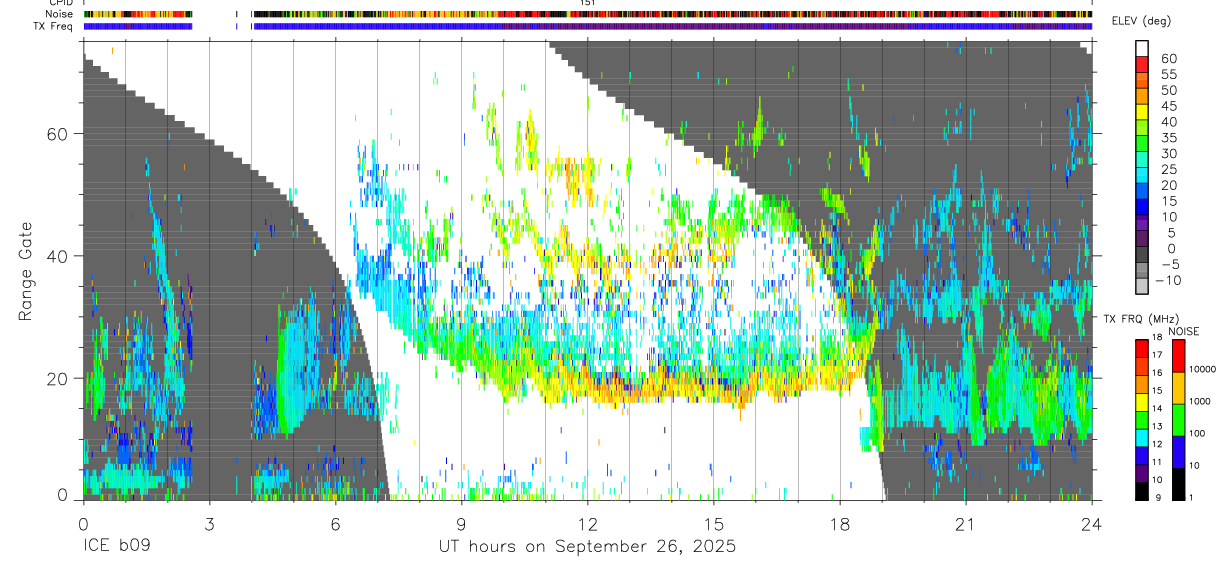
Task: Click the x-axis tick label '15'
Action: click(713, 523)
